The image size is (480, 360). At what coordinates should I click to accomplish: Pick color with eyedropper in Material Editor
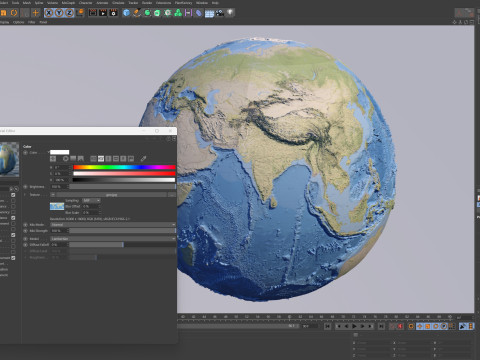143,159
